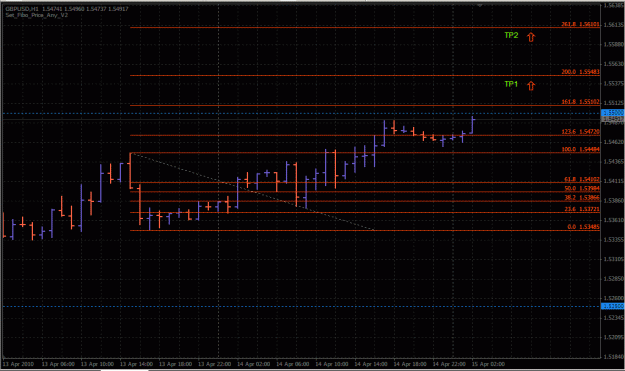Click the blue 1.52800 price tag on axis
Viewport: 625px width, 371px height.
pos(613,306)
